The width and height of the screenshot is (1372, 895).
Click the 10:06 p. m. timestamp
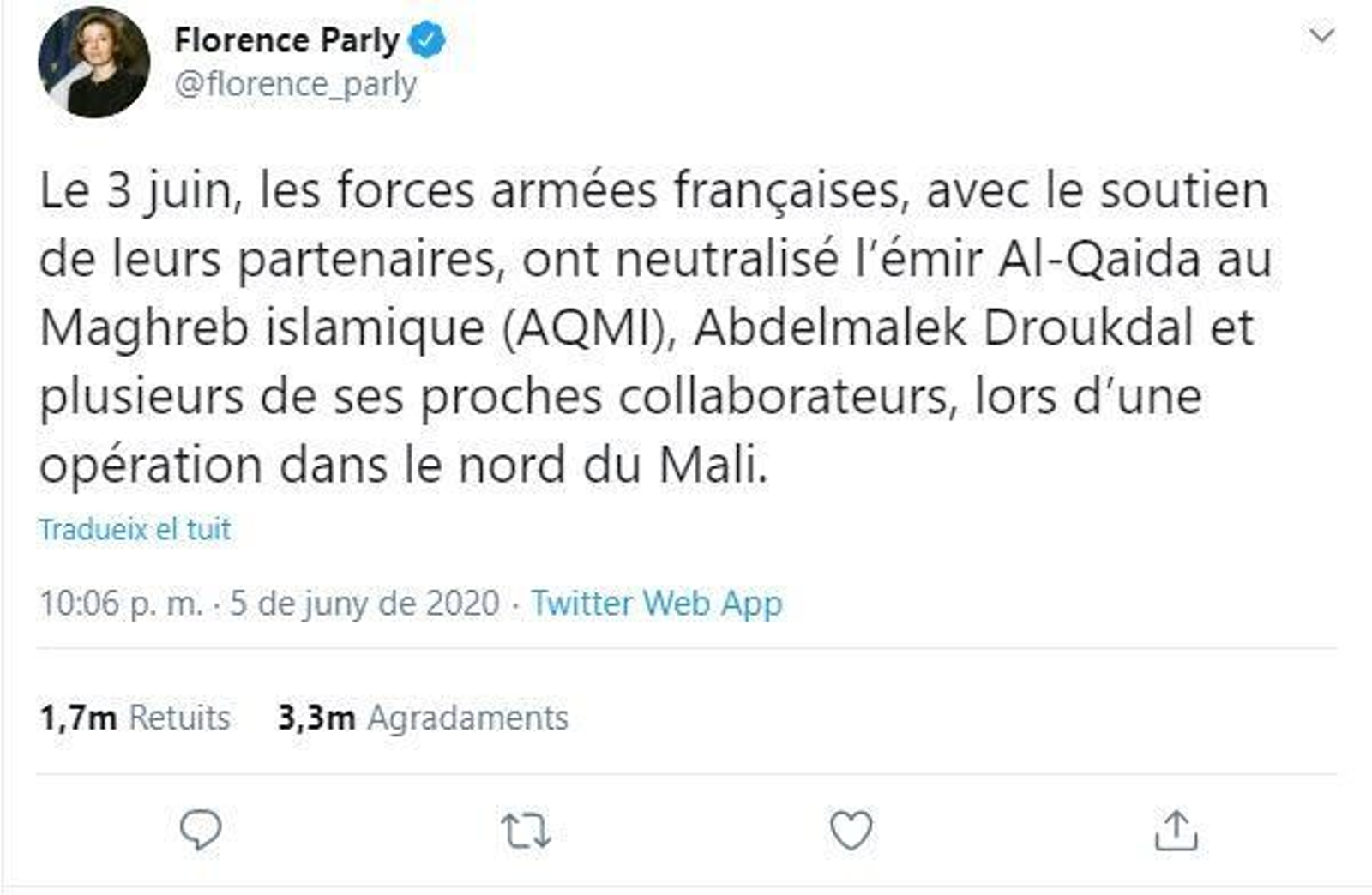pos(121,603)
